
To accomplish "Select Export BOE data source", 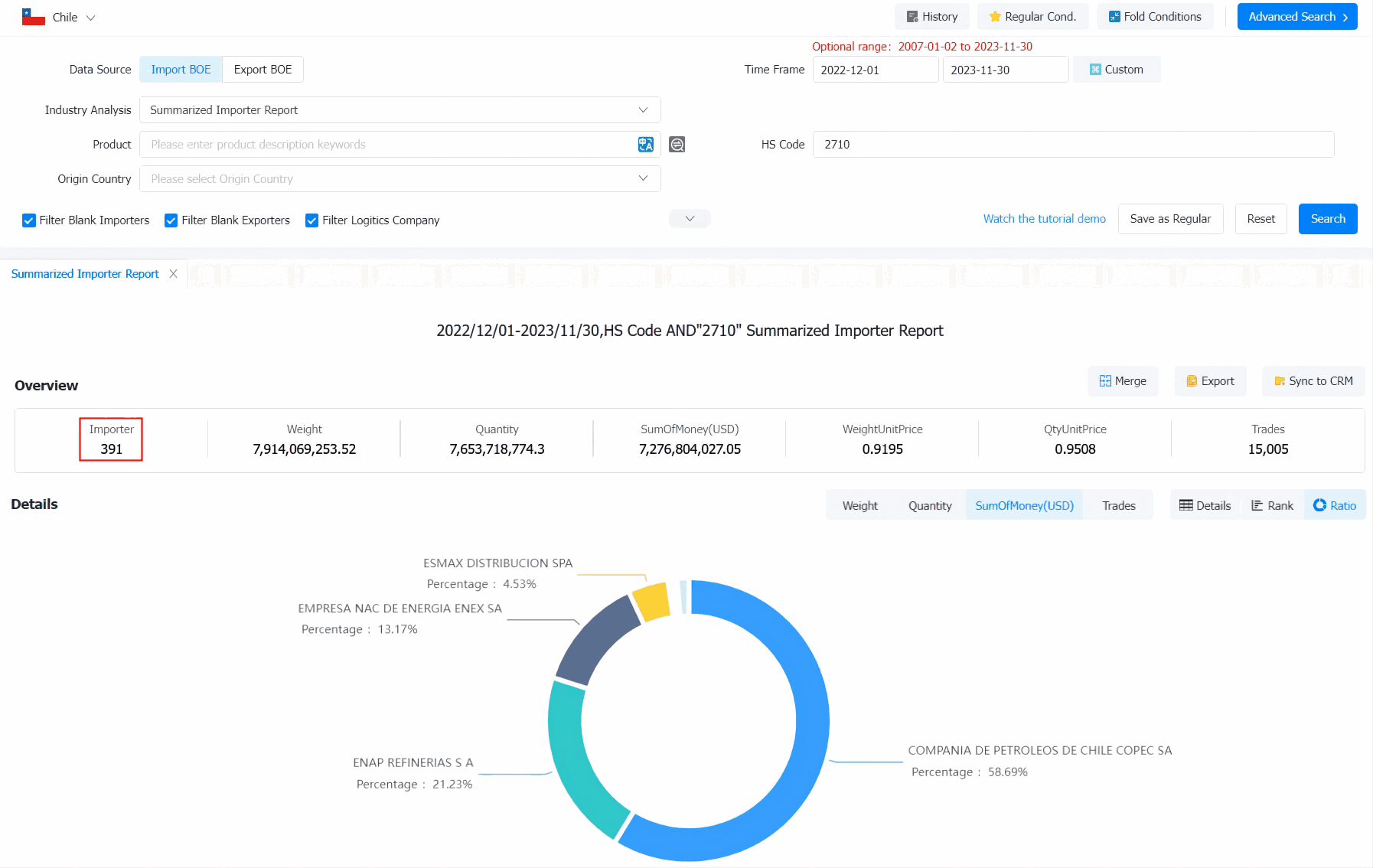I will (263, 70).
